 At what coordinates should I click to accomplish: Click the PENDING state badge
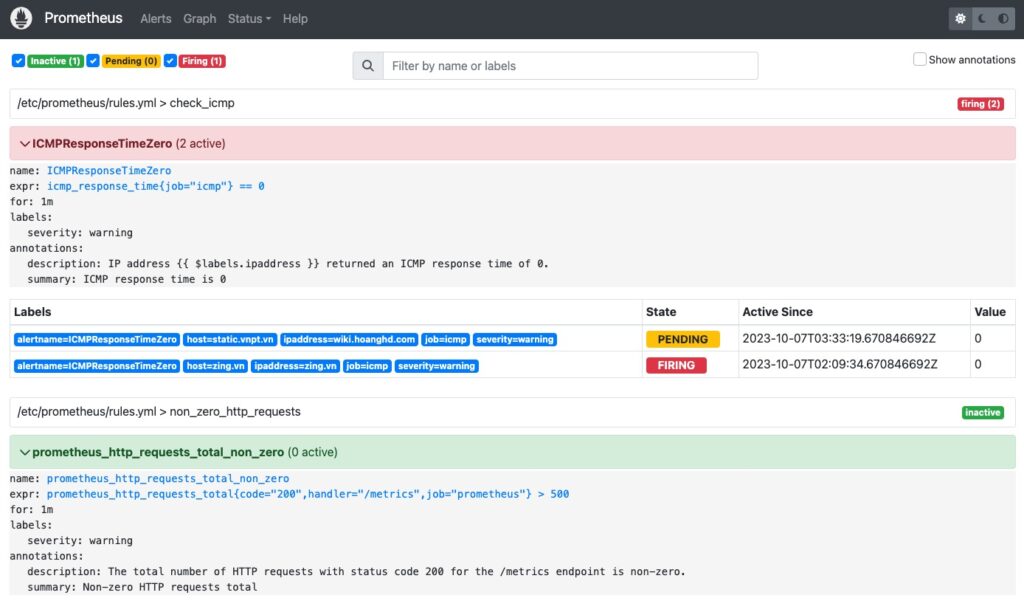tap(682, 339)
